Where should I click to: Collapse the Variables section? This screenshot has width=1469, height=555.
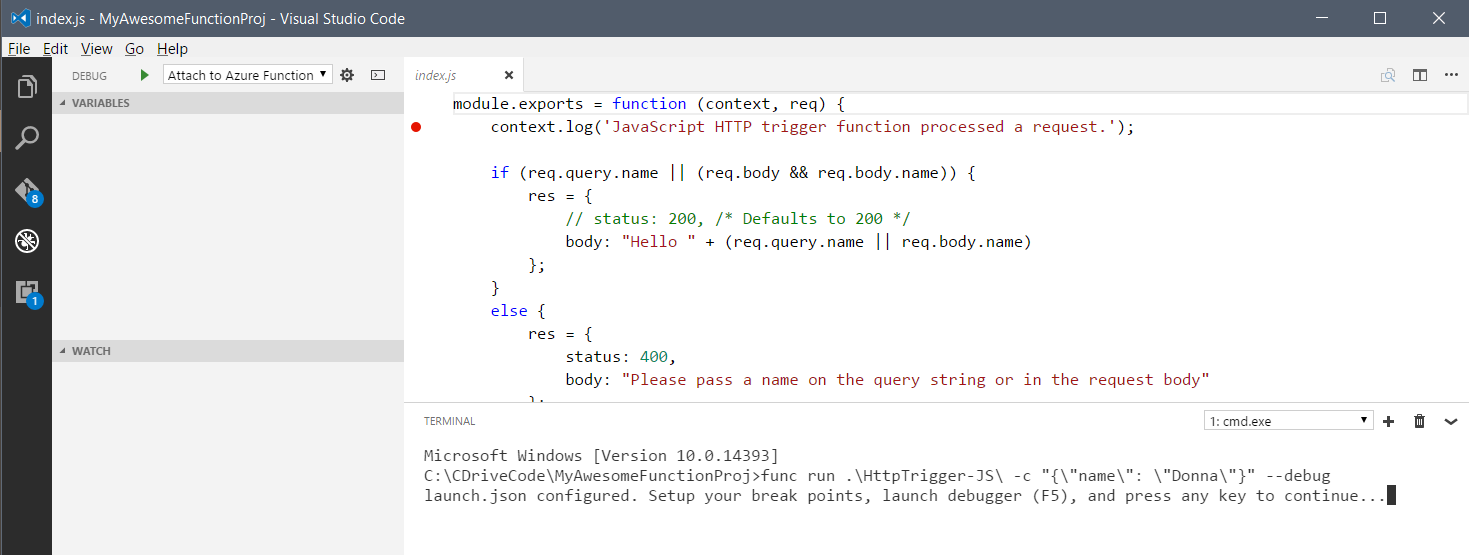(x=100, y=103)
